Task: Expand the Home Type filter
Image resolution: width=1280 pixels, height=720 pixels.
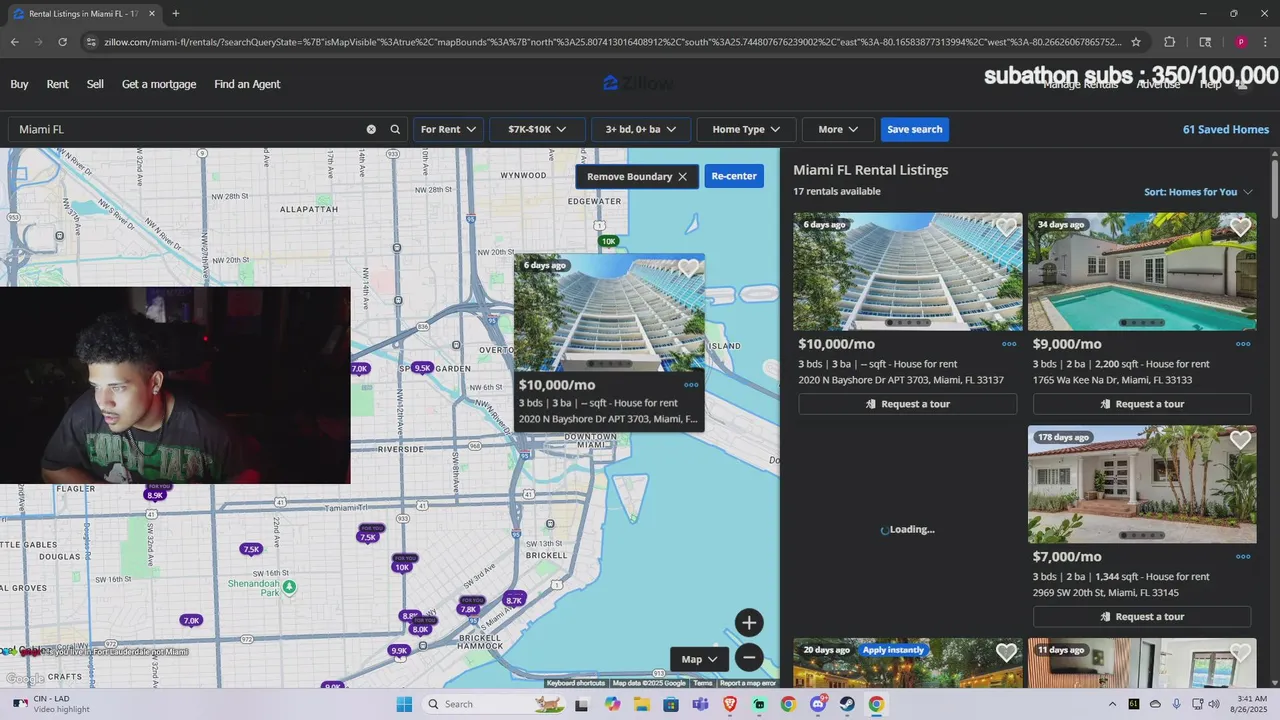Action: (746, 129)
